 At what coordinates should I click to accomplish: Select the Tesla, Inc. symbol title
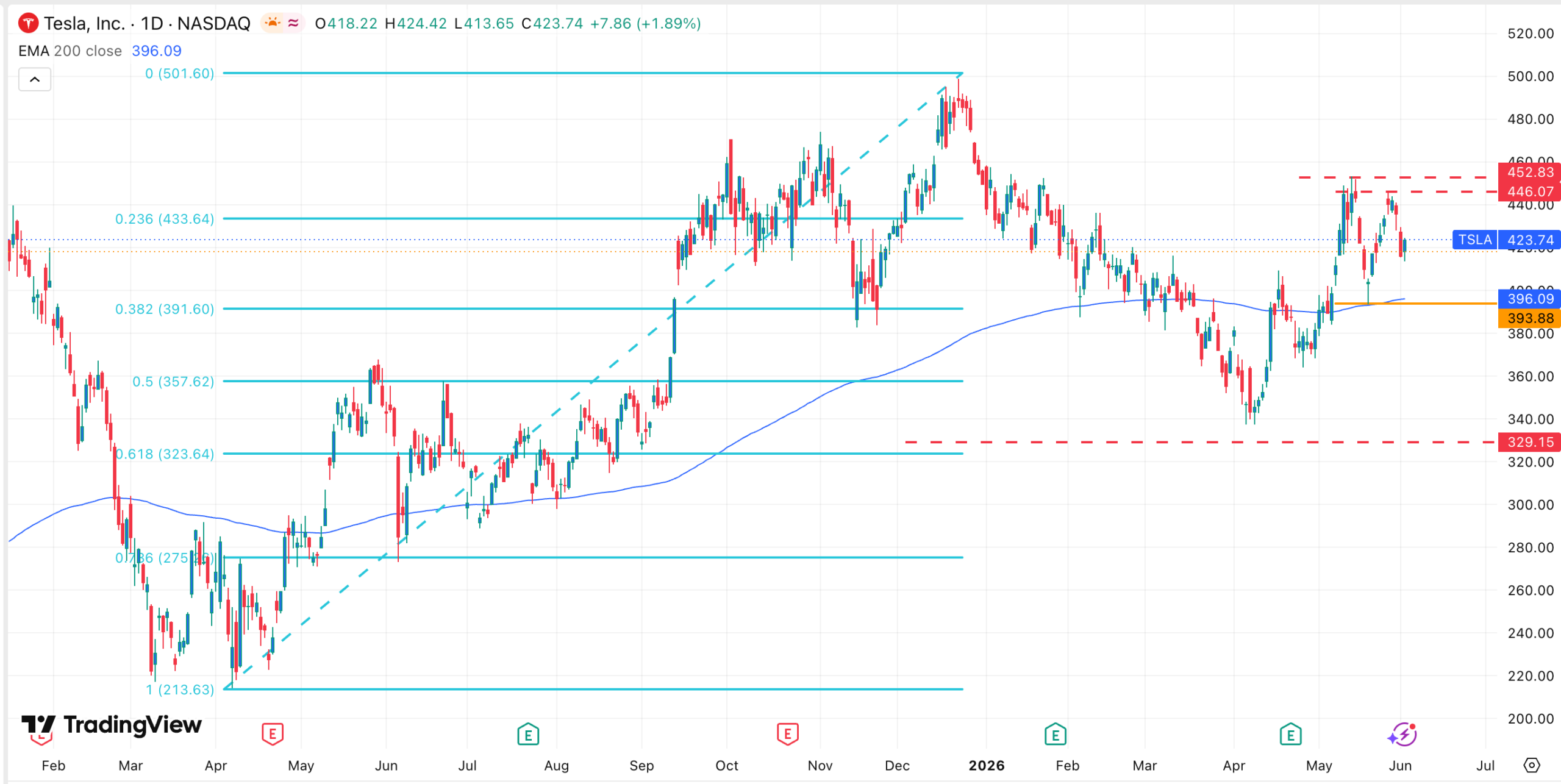pyautogui.click(x=84, y=24)
